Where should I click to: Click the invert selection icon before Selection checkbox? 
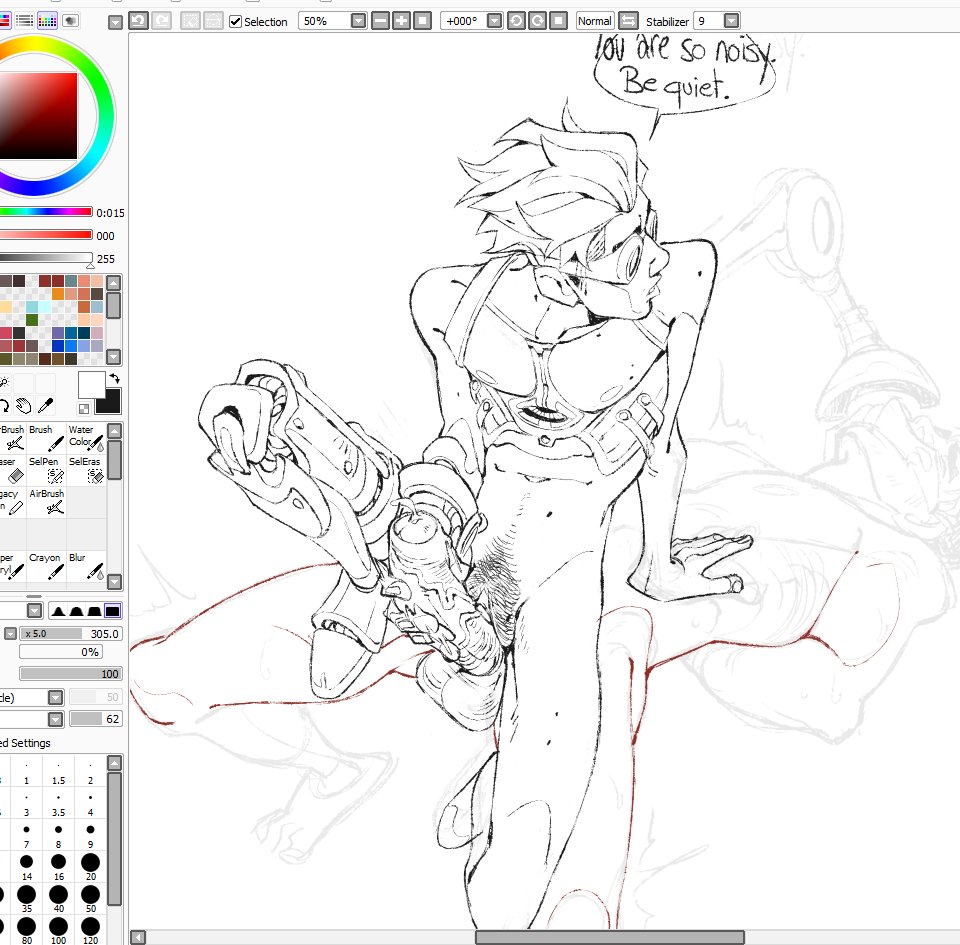pyautogui.click(x=213, y=21)
